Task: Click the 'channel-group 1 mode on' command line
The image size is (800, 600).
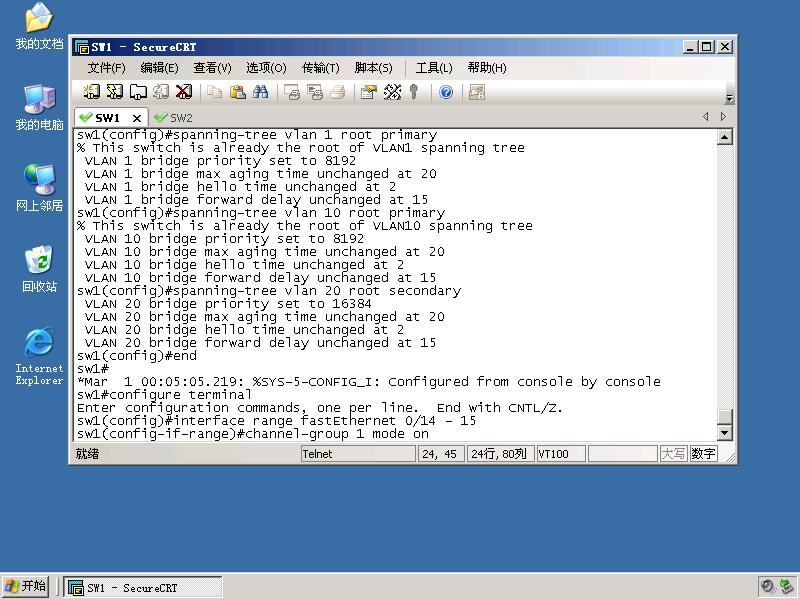Action: click(x=253, y=434)
